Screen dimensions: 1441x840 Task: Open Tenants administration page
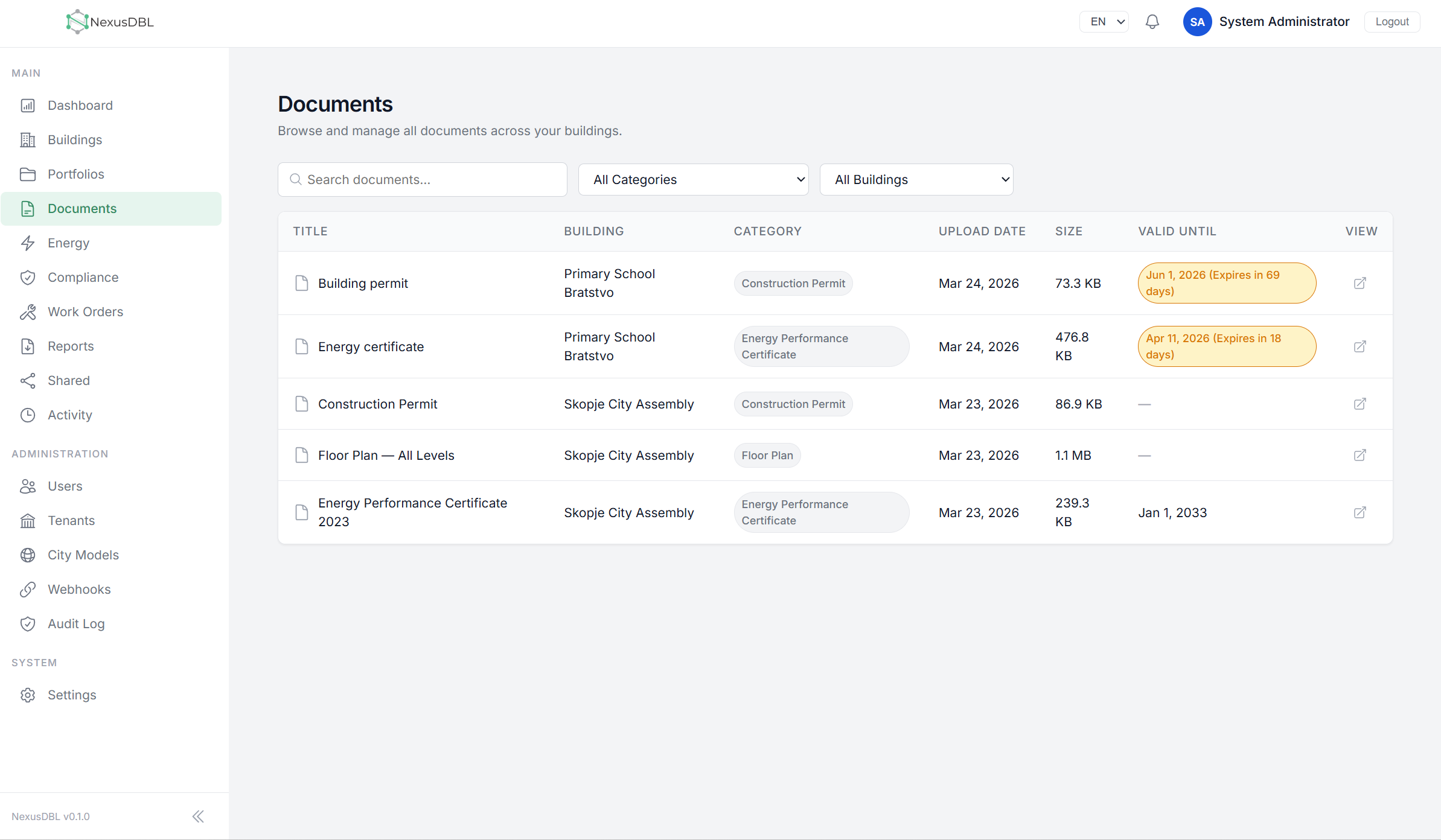click(111, 521)
